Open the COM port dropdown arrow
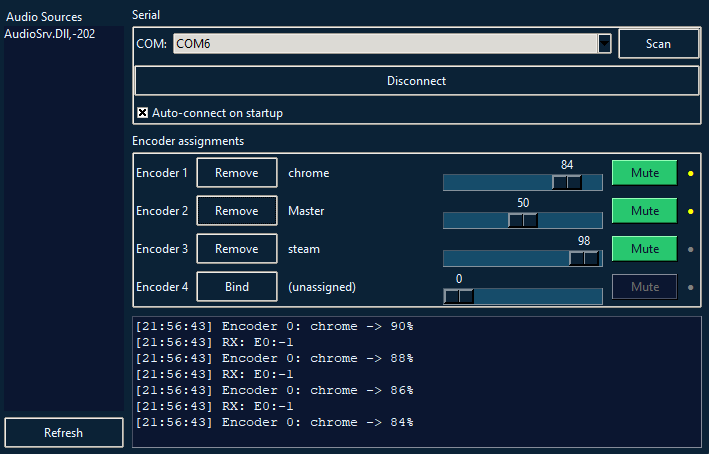The height and width of the screenshot is (454, 709). 604,44
